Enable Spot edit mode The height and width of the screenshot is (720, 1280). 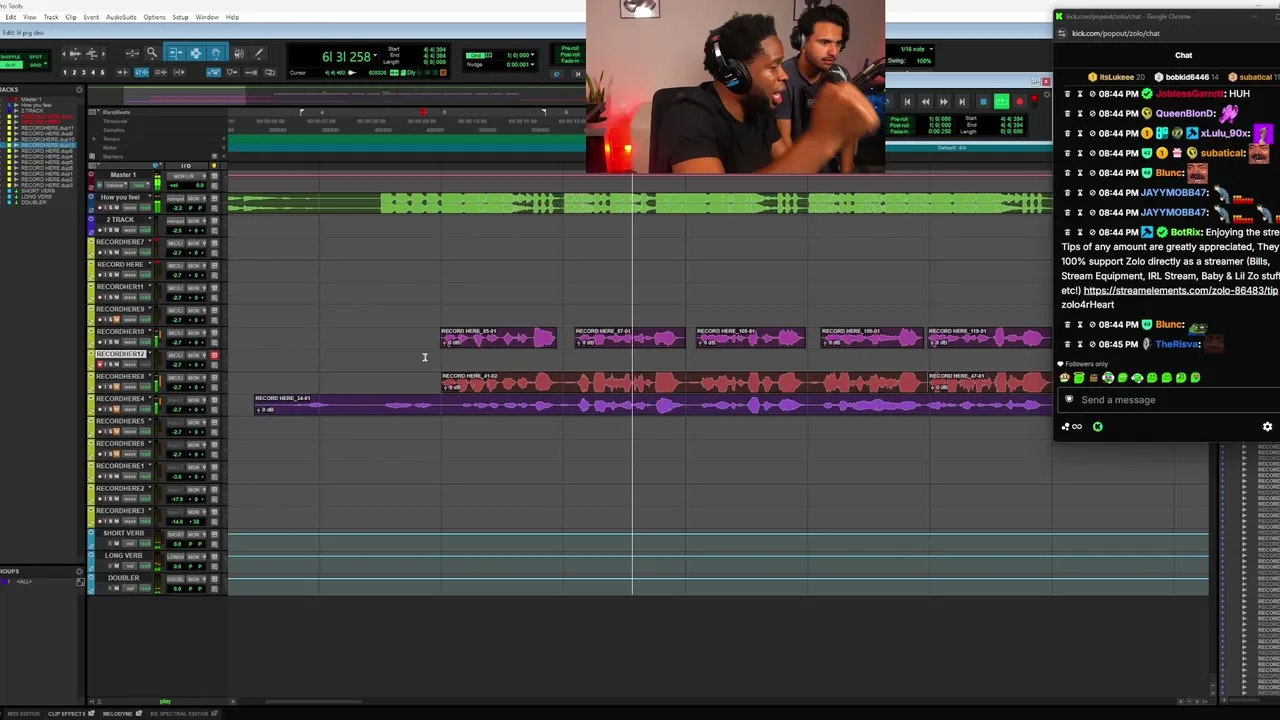point(36,57)
